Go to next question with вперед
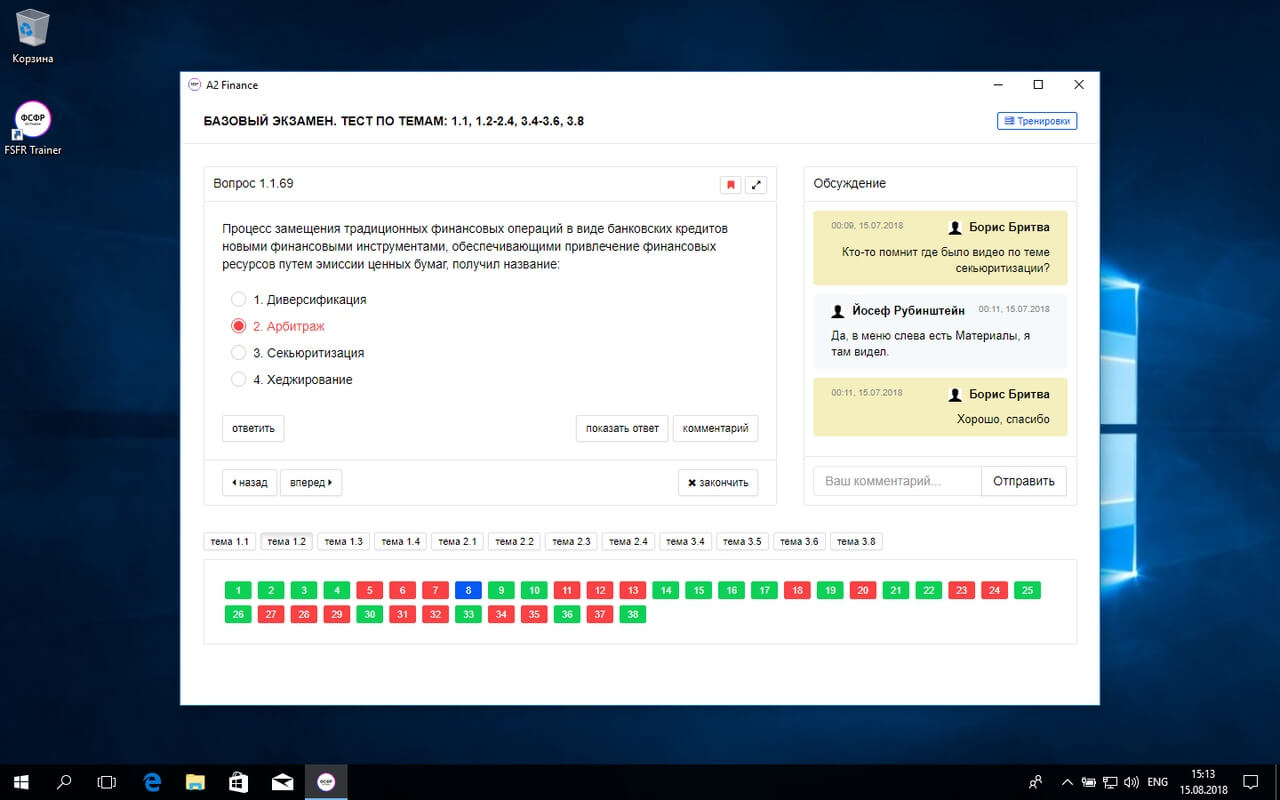Screen dimensions: 1280x800 311,483
